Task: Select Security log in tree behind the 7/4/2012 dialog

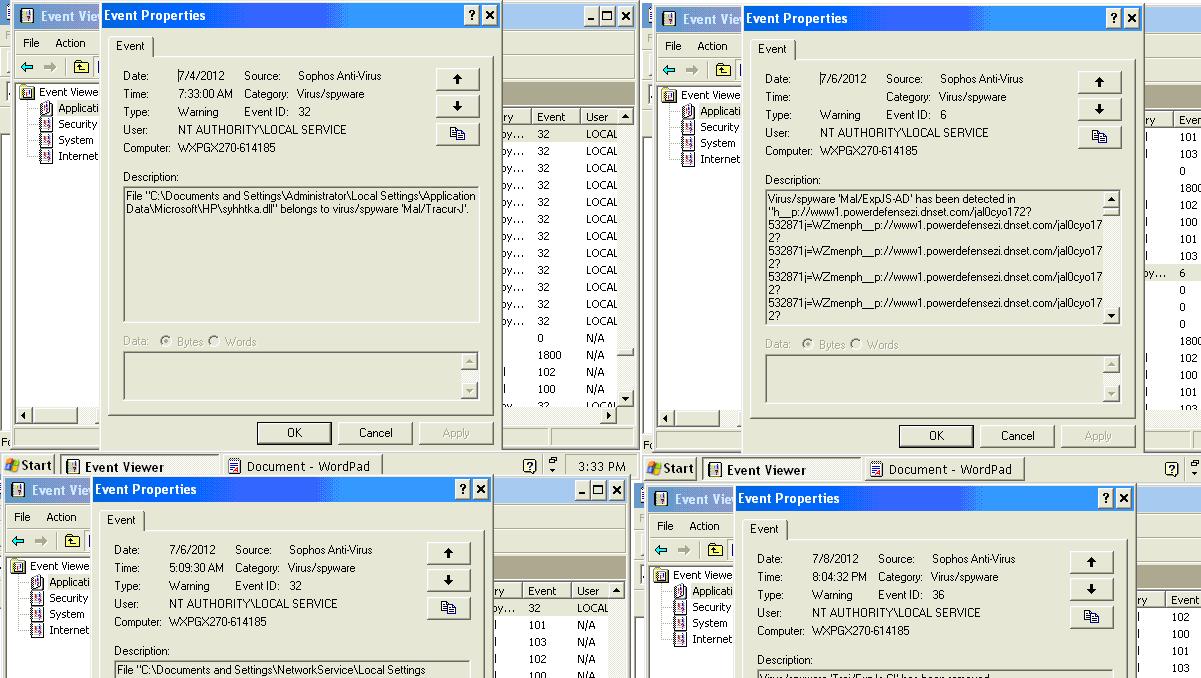Action: click(x=70, y=124)
